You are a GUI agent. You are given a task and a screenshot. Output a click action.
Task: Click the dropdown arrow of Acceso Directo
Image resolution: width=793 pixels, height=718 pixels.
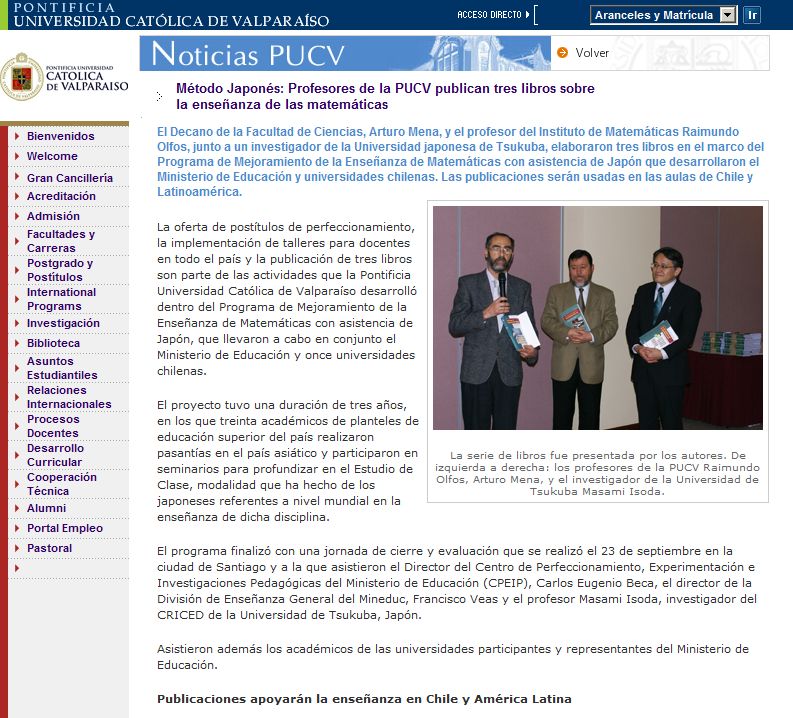click(728, 15)
